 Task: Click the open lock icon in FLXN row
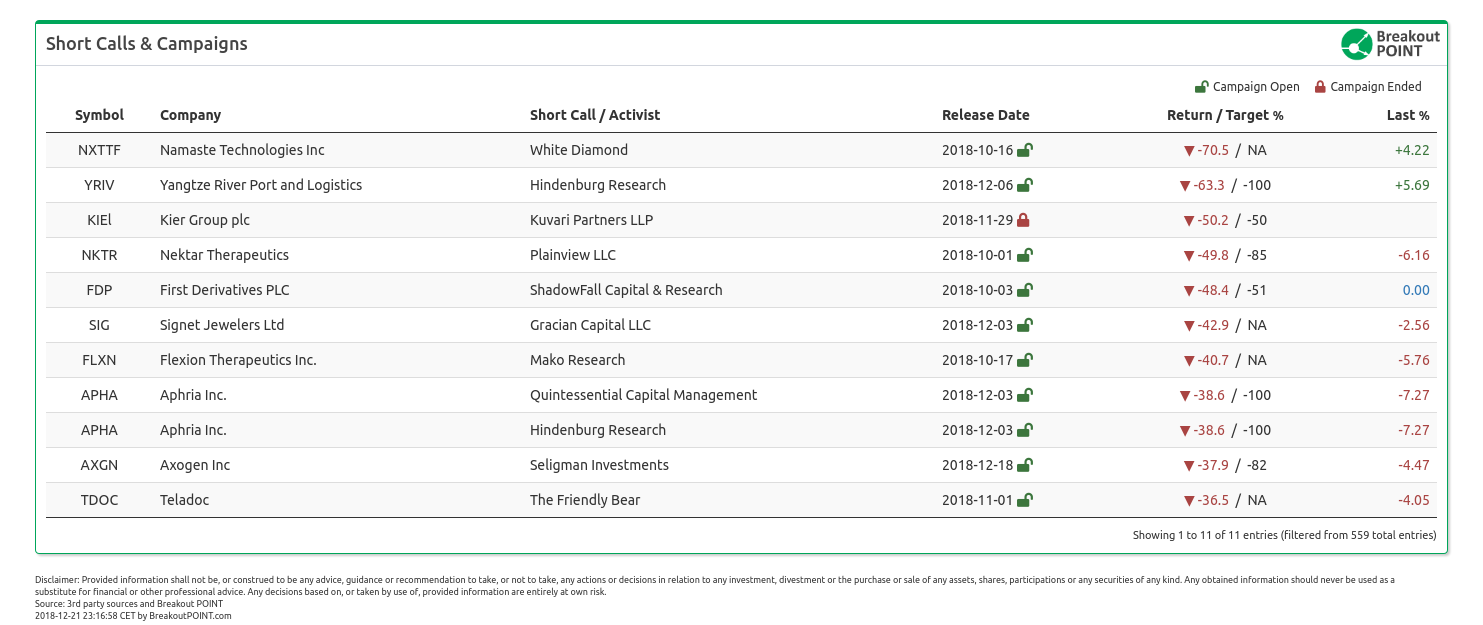coord(1025,360)
